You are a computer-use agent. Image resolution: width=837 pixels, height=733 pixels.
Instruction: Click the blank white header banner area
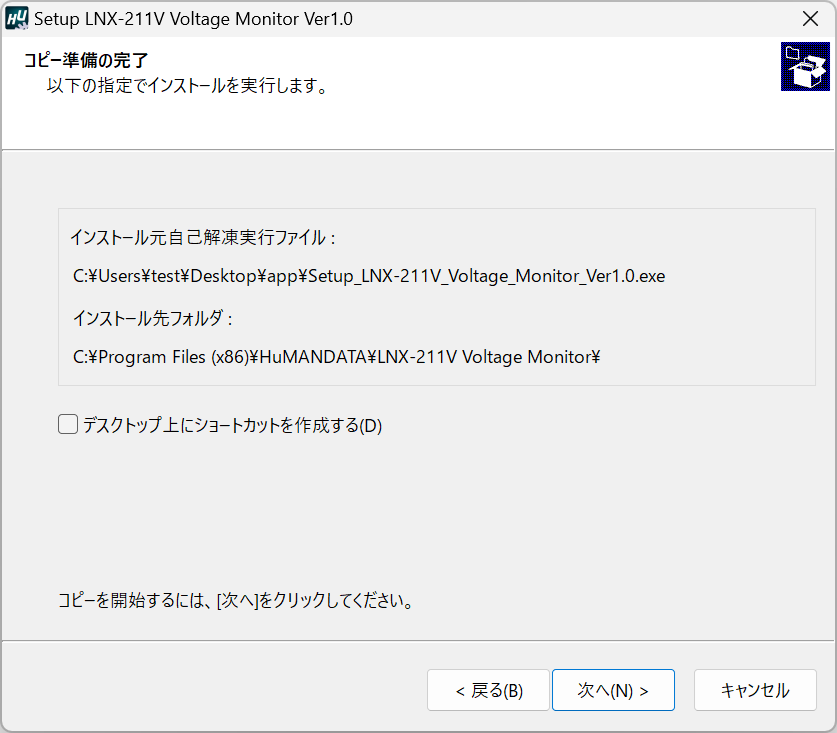[550, 110]
